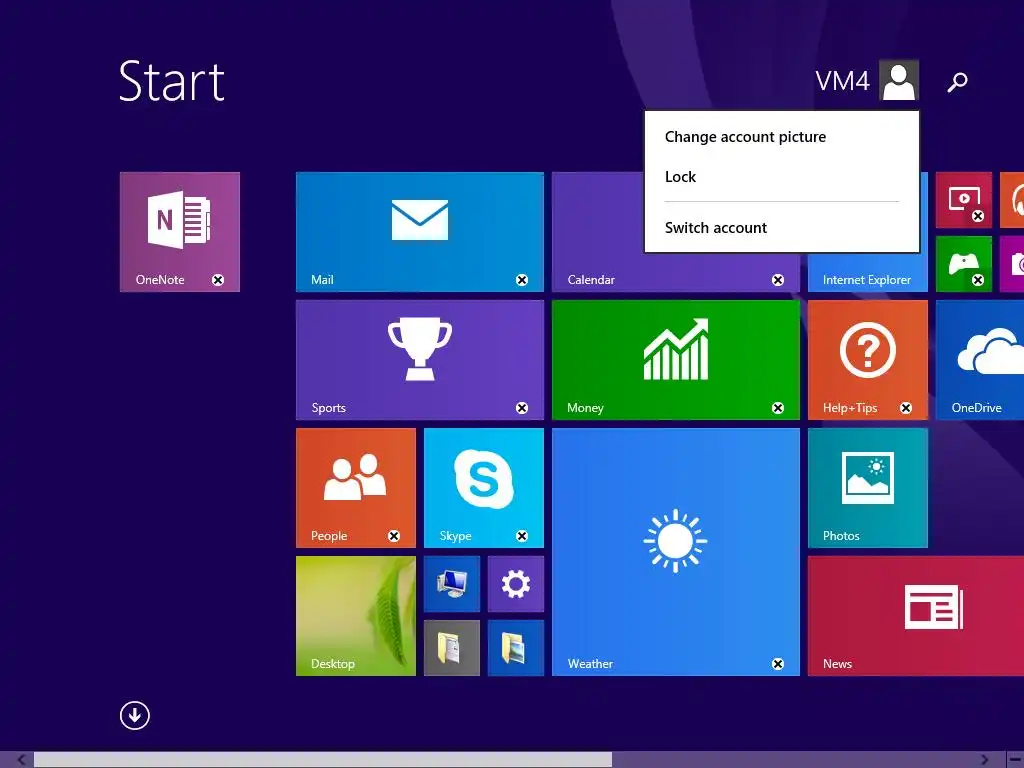The width and height of the screenshot is (1024, 768).
Task: Open the Documents folder tile
Action: pos(451,648)
